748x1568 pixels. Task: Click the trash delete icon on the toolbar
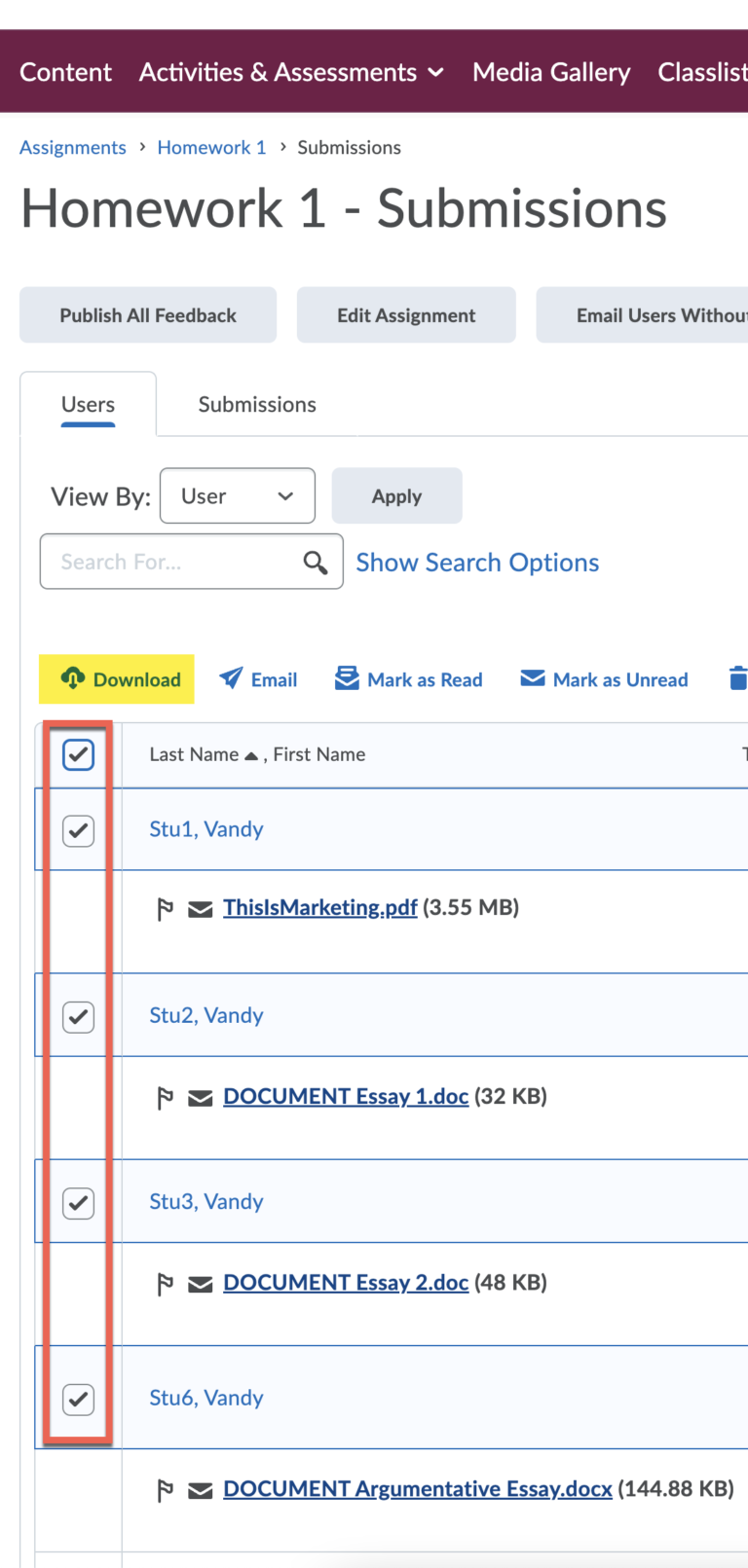pos(738,678)
